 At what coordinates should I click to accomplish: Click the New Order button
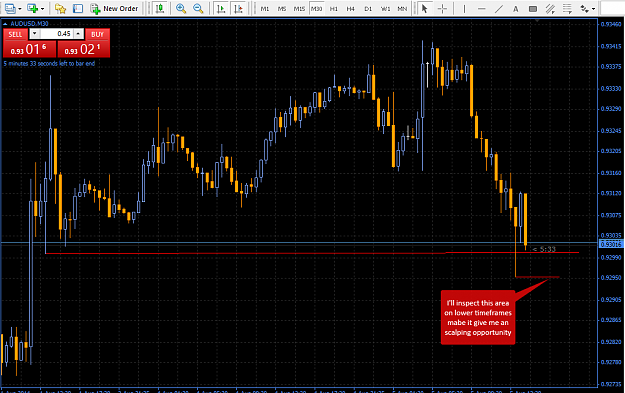(x=114, y=8)
